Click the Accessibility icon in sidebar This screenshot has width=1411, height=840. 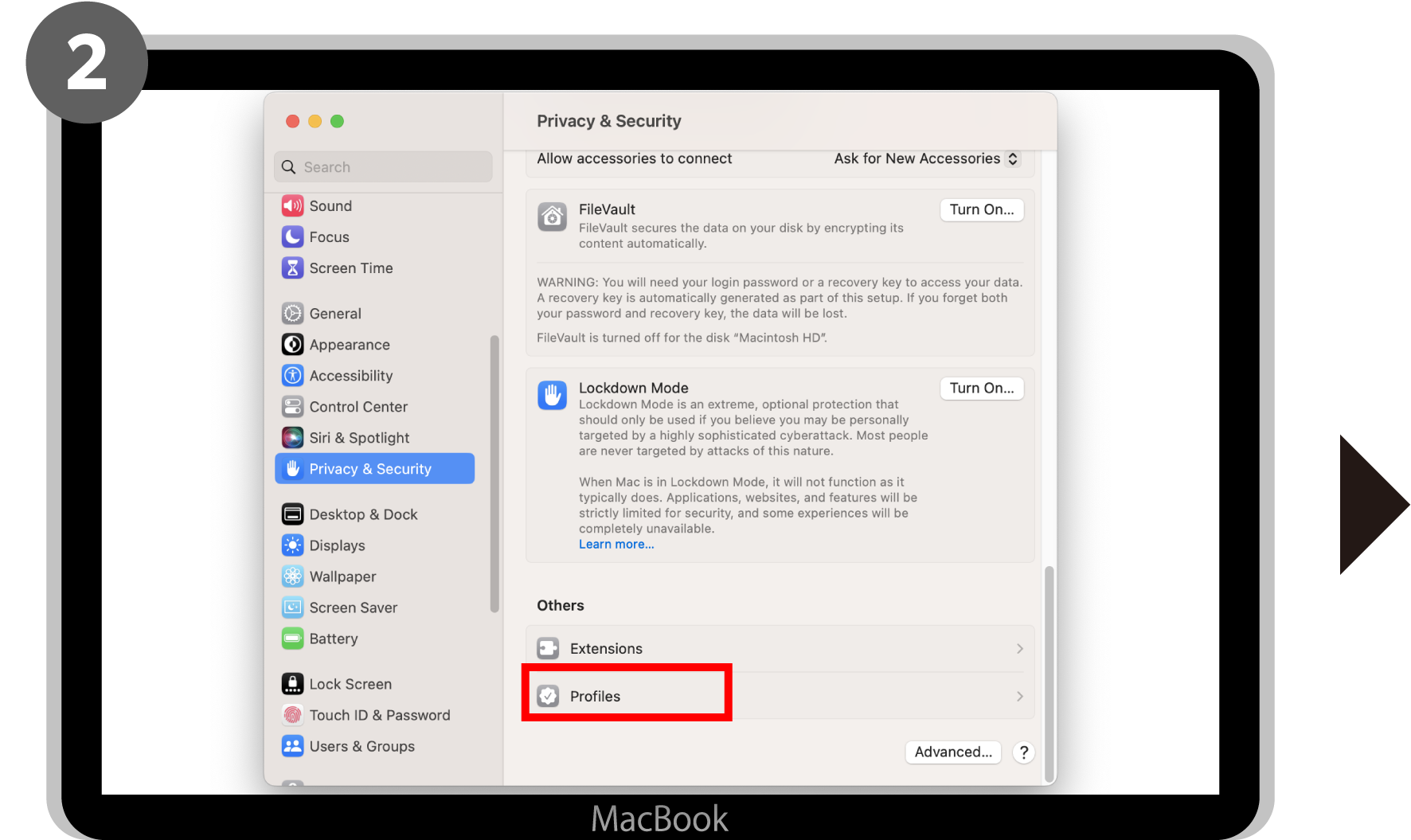[x=292, y=376]
